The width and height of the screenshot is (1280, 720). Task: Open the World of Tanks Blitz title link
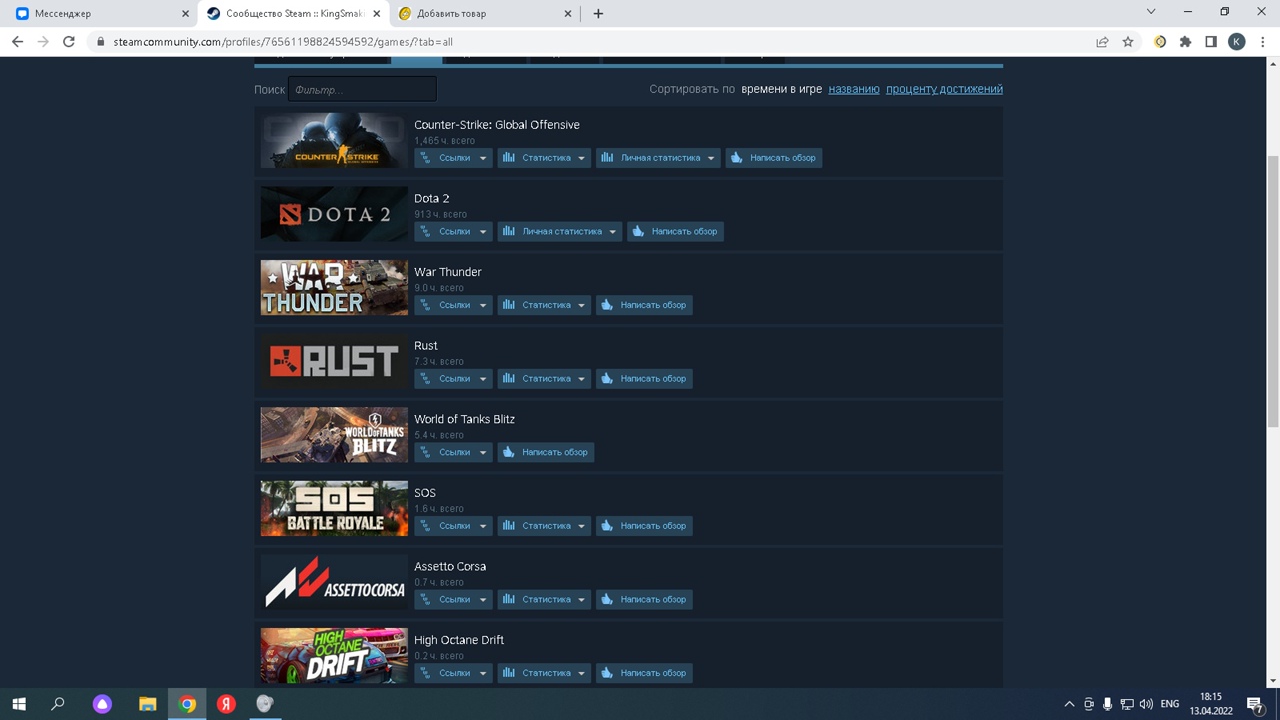[464, 419]
